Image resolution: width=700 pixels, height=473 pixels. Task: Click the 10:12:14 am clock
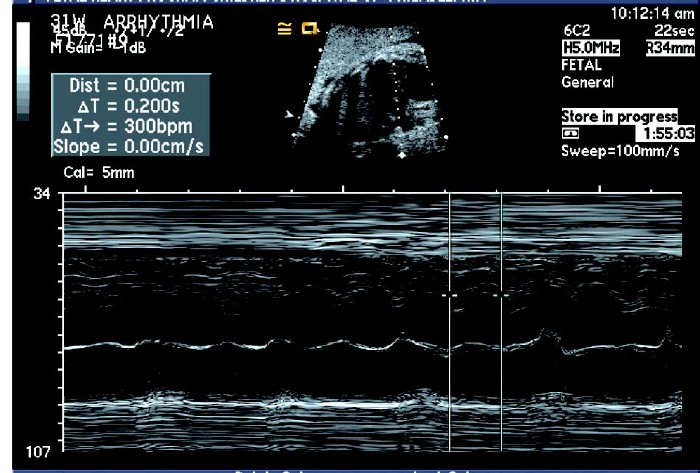pos(653,13)
